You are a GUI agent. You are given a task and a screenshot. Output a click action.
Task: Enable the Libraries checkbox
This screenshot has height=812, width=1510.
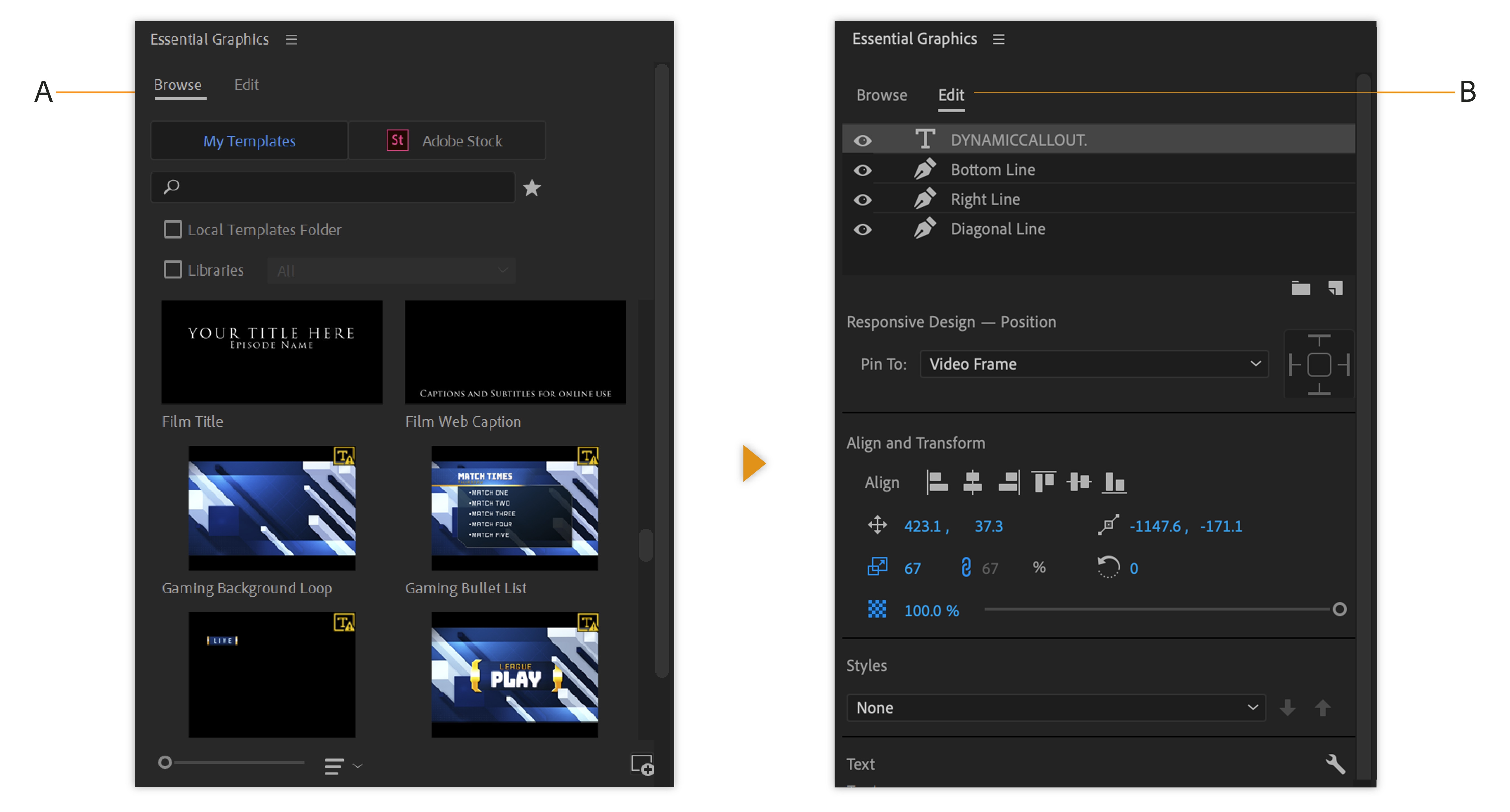(x=172, y=269)
